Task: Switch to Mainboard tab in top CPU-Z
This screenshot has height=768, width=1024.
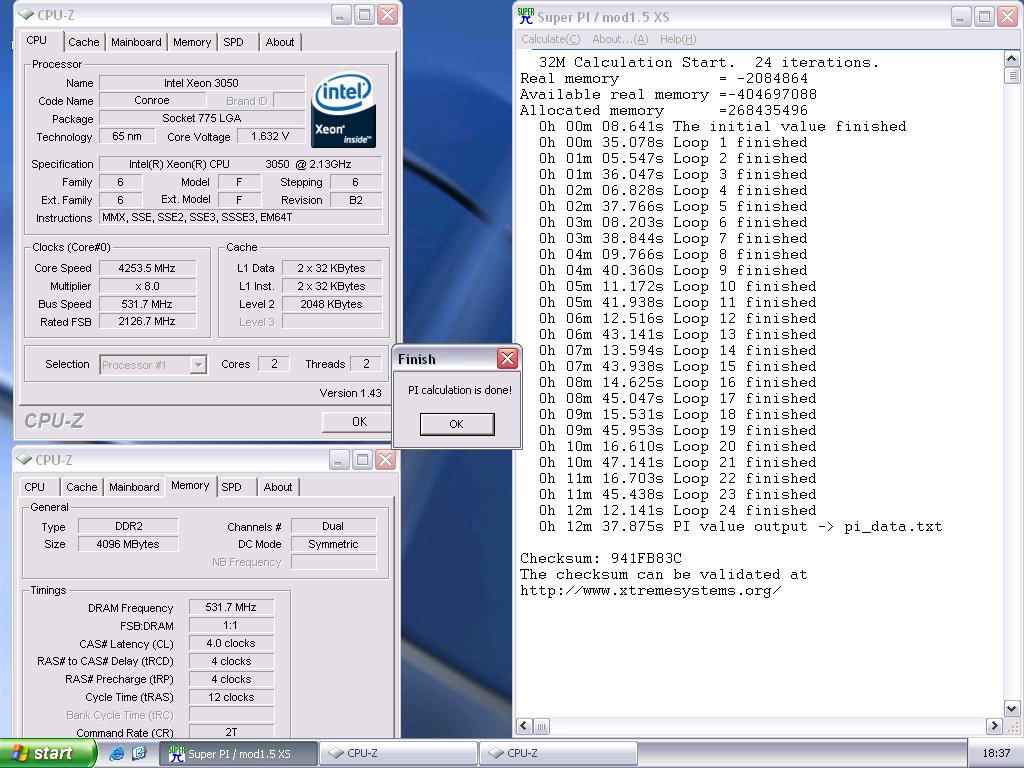Action: (136, 42)
